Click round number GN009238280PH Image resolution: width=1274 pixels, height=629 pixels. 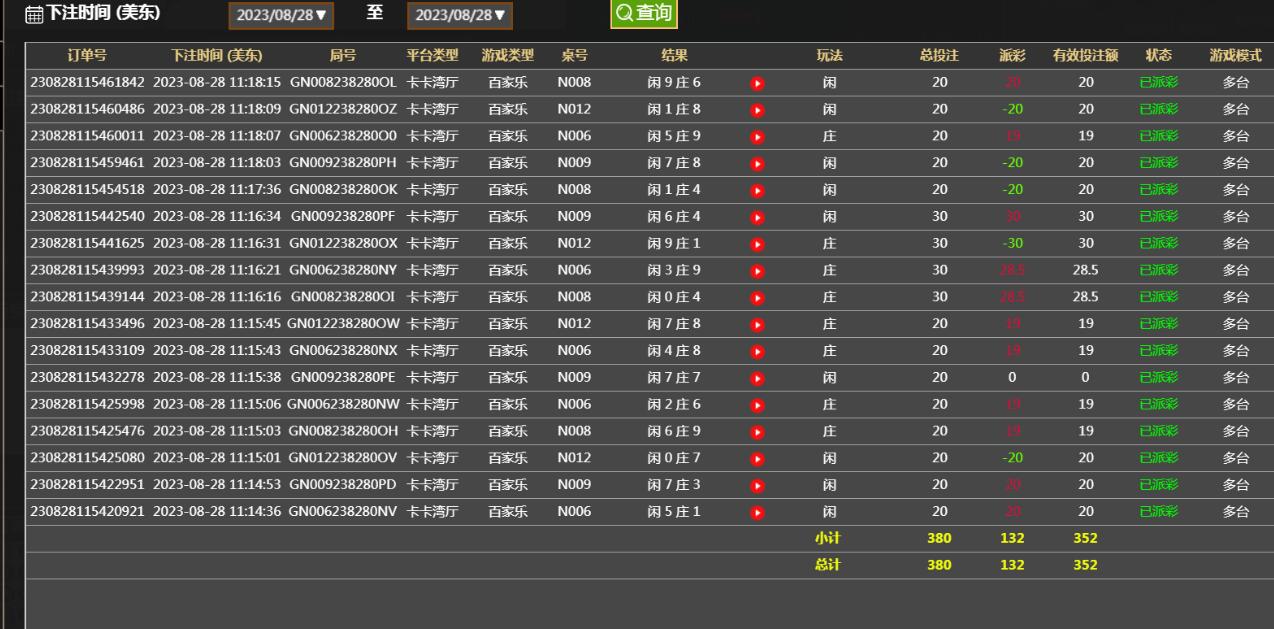pyautogui.click(x=343, y=162)
